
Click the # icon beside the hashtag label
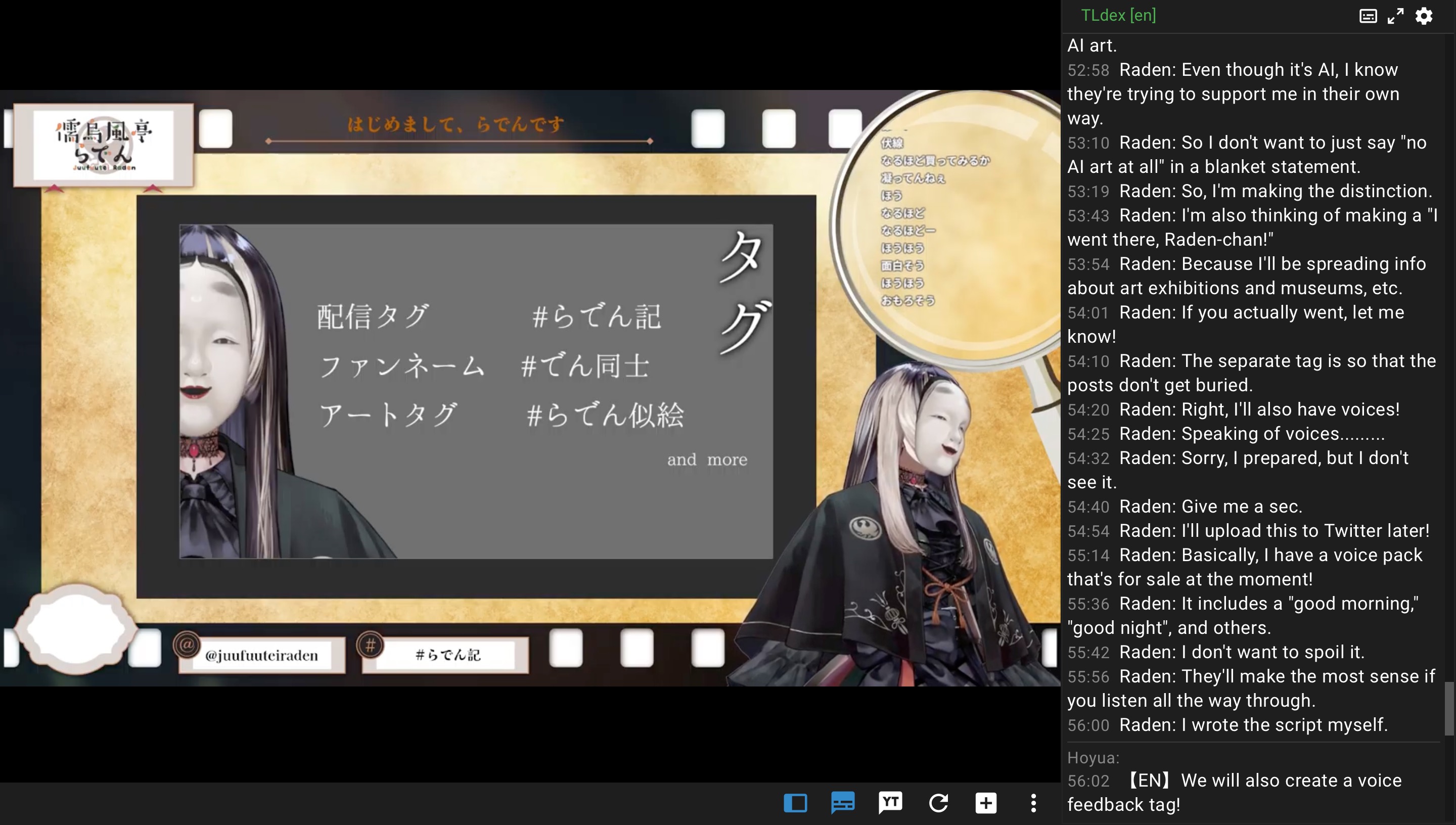point(371,645)
